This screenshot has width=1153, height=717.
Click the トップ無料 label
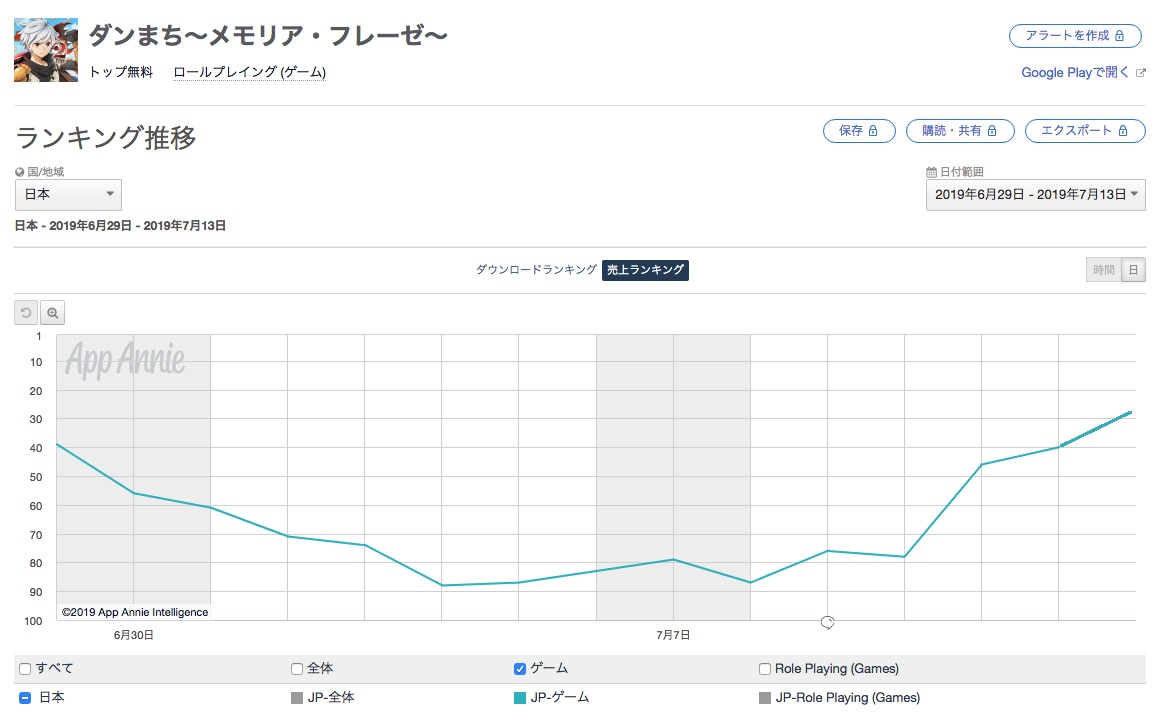click(121, 72)
